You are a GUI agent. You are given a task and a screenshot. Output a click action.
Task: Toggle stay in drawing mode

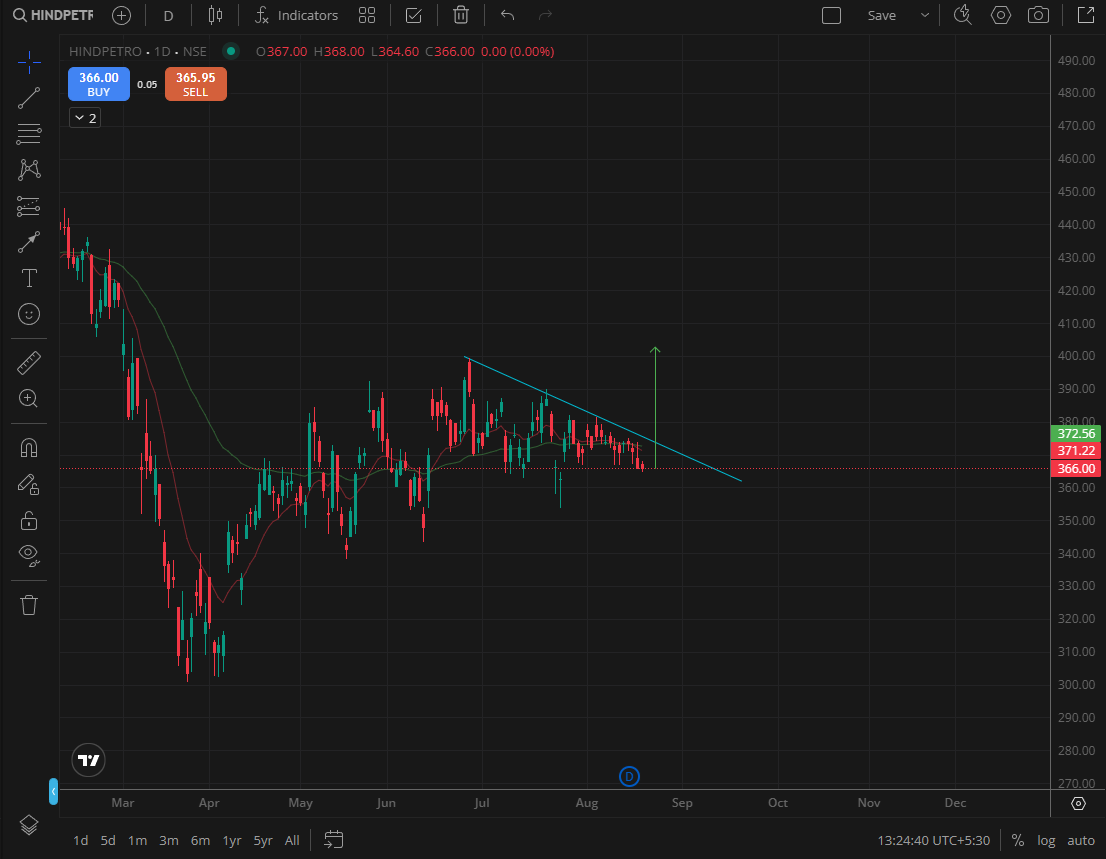pos(29,484)
